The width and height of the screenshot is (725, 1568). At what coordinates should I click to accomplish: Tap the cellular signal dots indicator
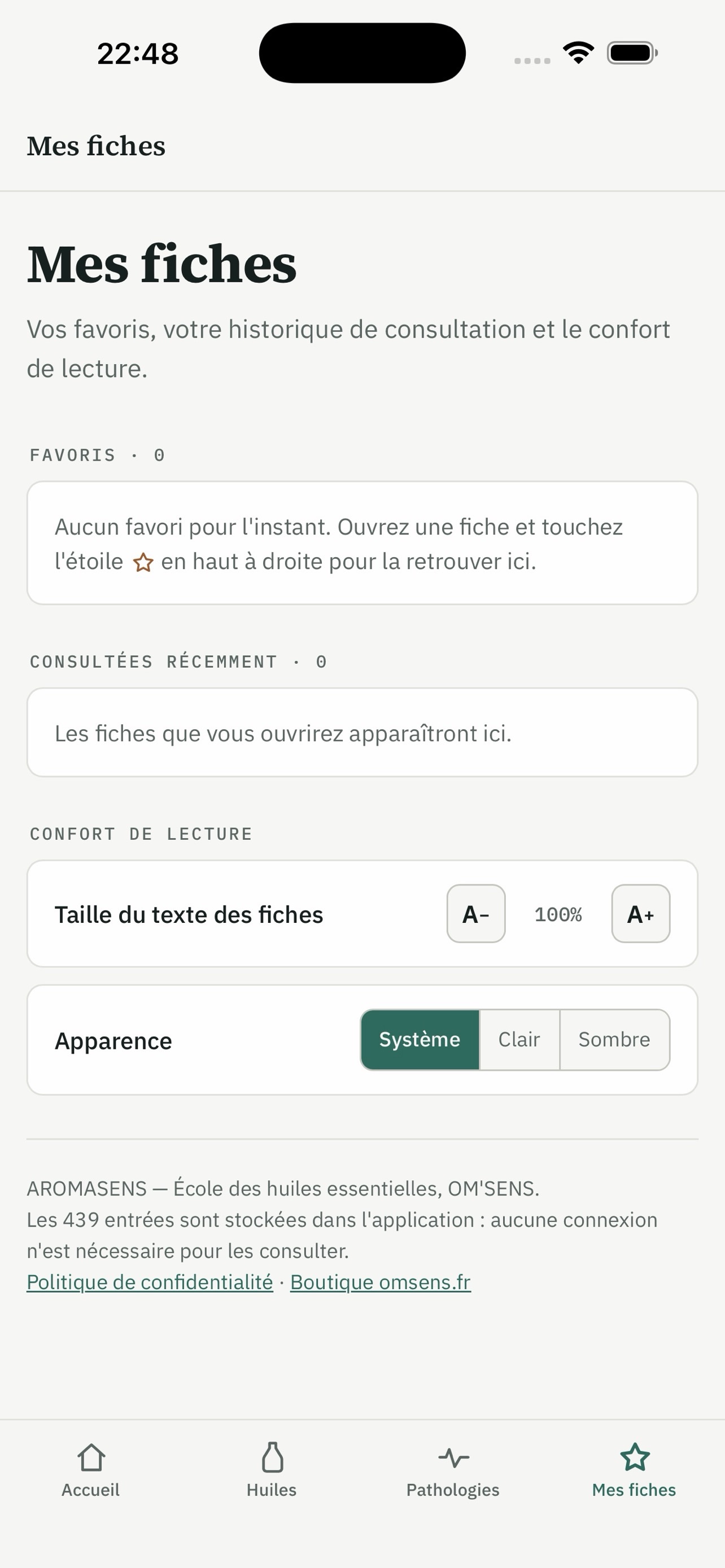[532, 60]
